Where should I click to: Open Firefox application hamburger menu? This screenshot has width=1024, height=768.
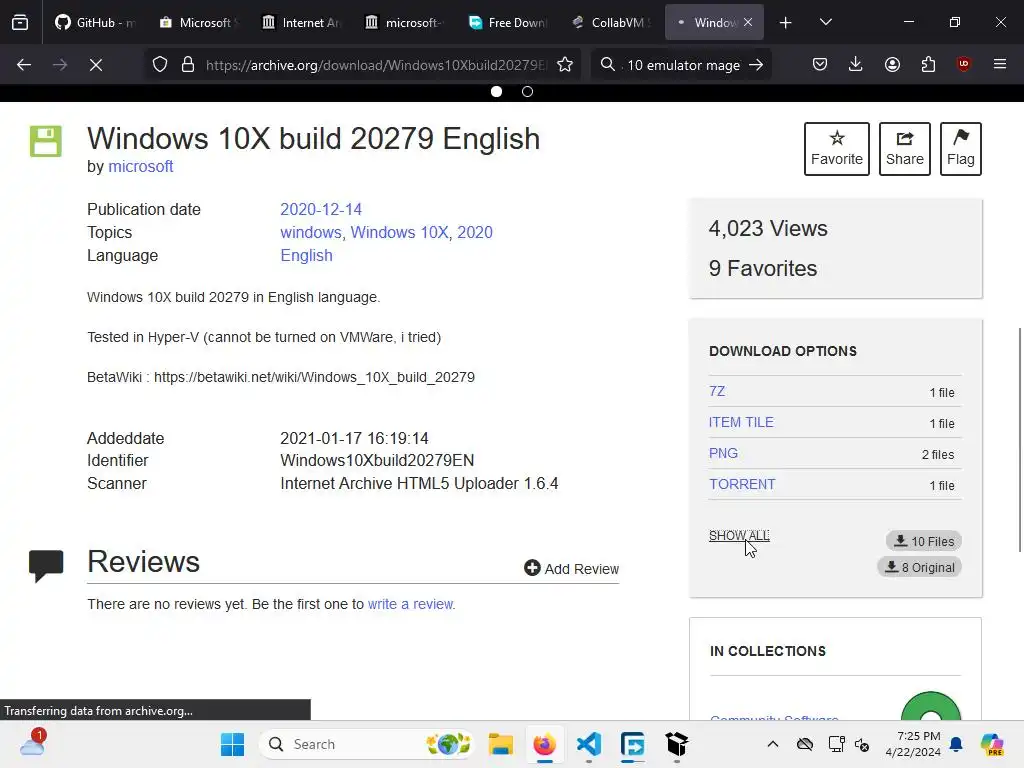(1000, 64)
